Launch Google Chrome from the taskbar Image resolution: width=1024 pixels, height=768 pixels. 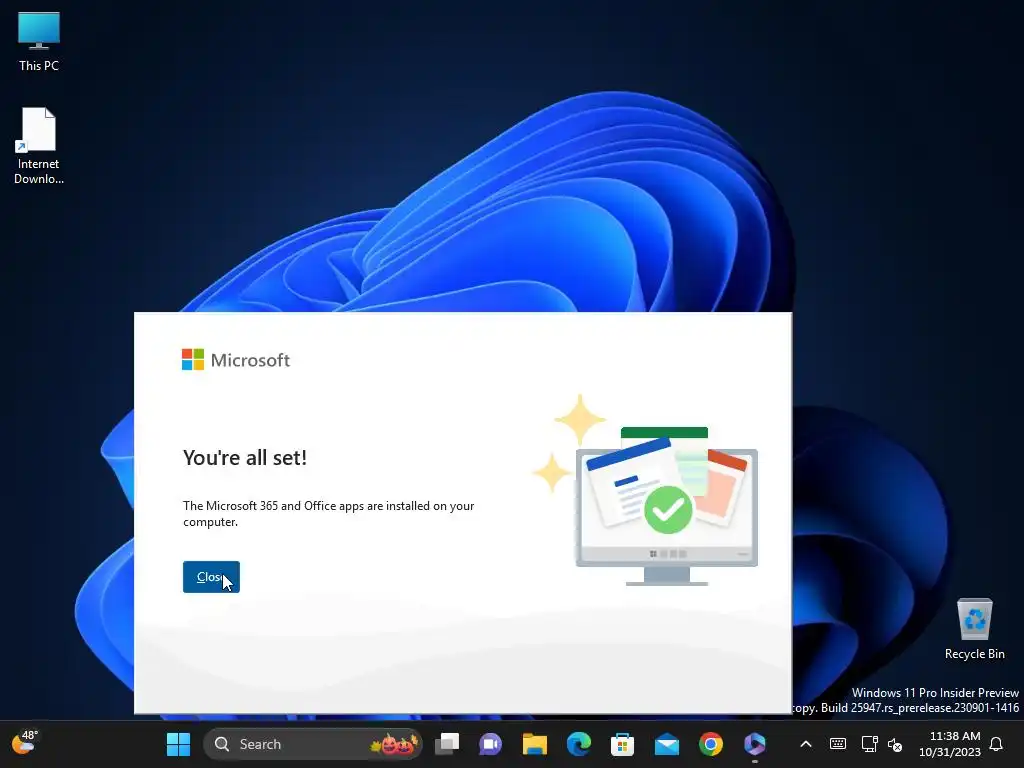711,744
